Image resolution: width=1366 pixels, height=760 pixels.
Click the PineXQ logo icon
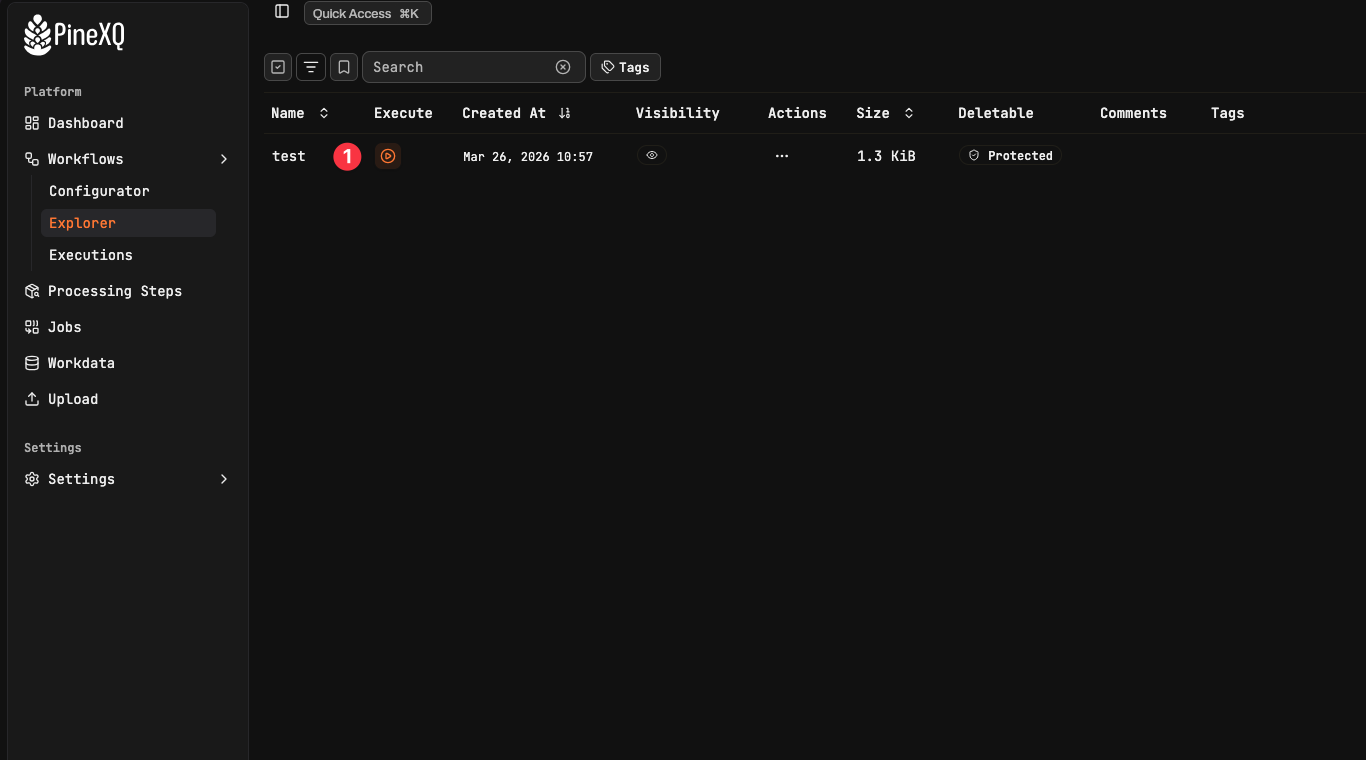pos(36,33)
